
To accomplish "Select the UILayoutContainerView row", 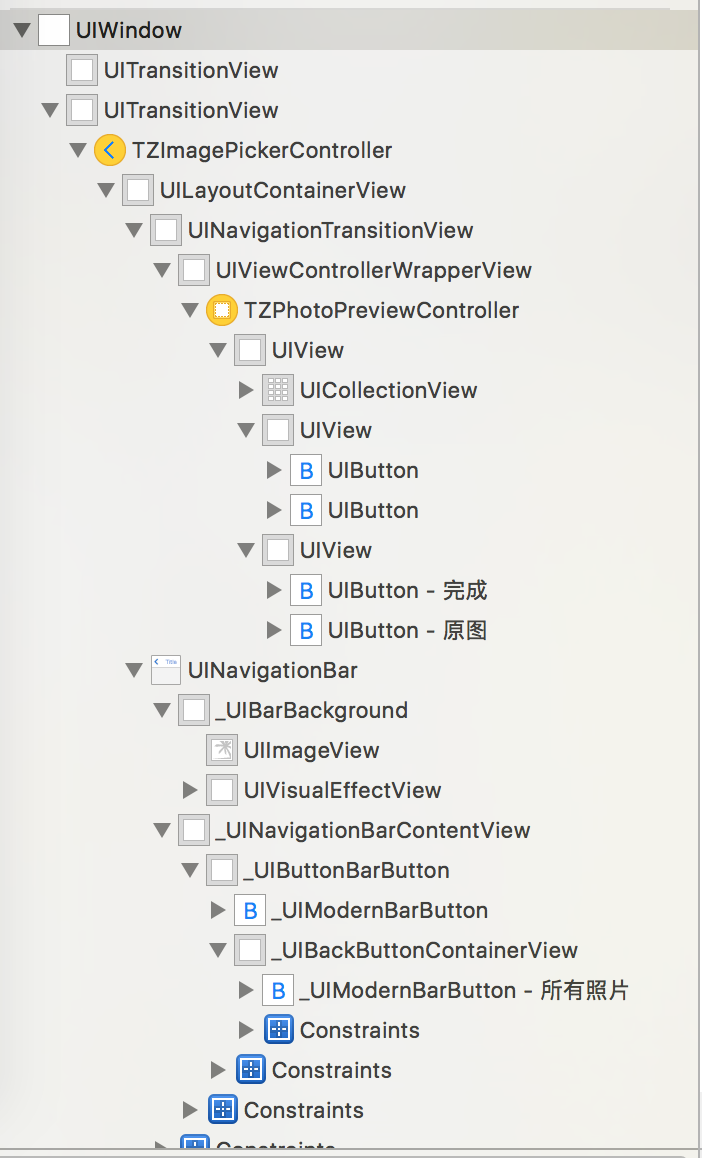I will point(282,191).
